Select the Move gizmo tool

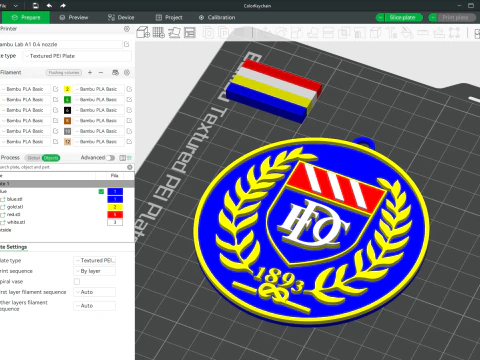265,33
